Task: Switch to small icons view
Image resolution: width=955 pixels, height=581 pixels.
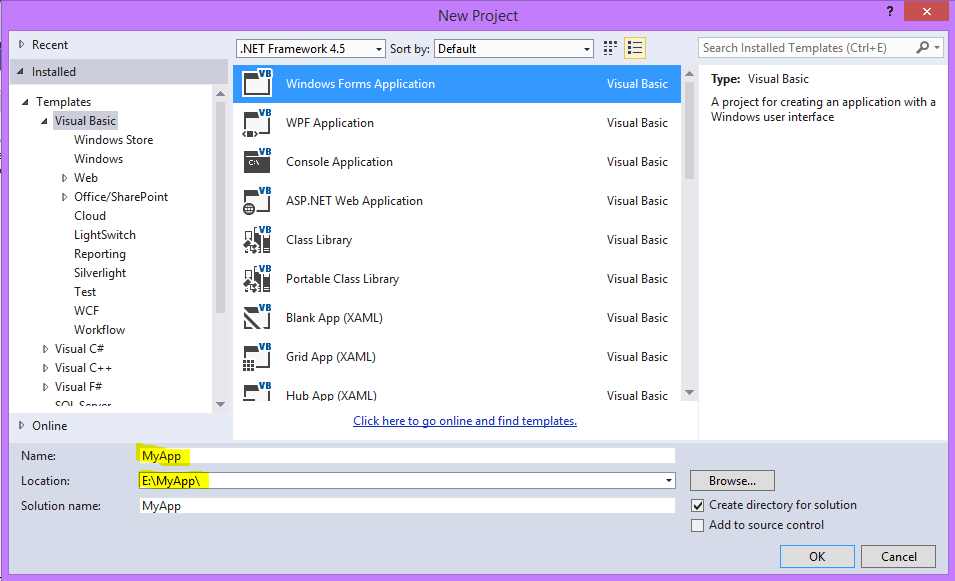Action: [x=610, y=48]
